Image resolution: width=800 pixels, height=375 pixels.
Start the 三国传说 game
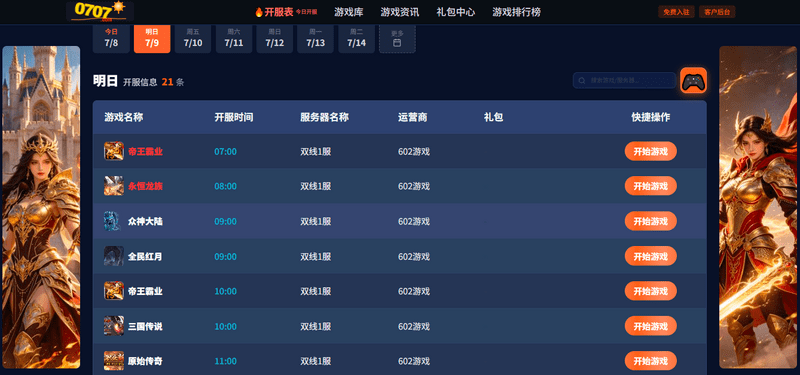coord(651,326)
